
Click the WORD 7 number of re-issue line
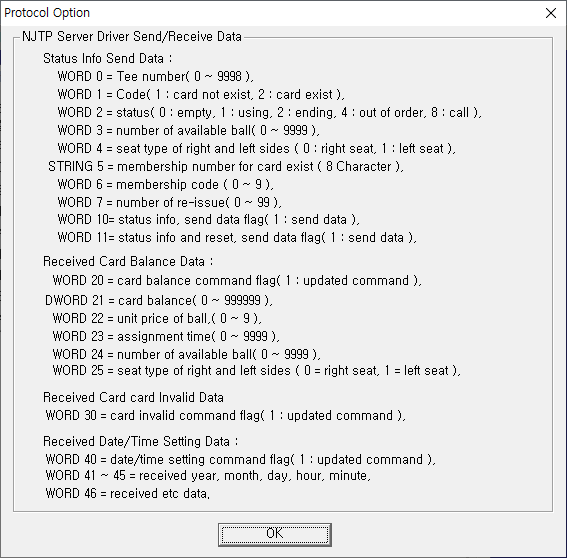point(169,202)
